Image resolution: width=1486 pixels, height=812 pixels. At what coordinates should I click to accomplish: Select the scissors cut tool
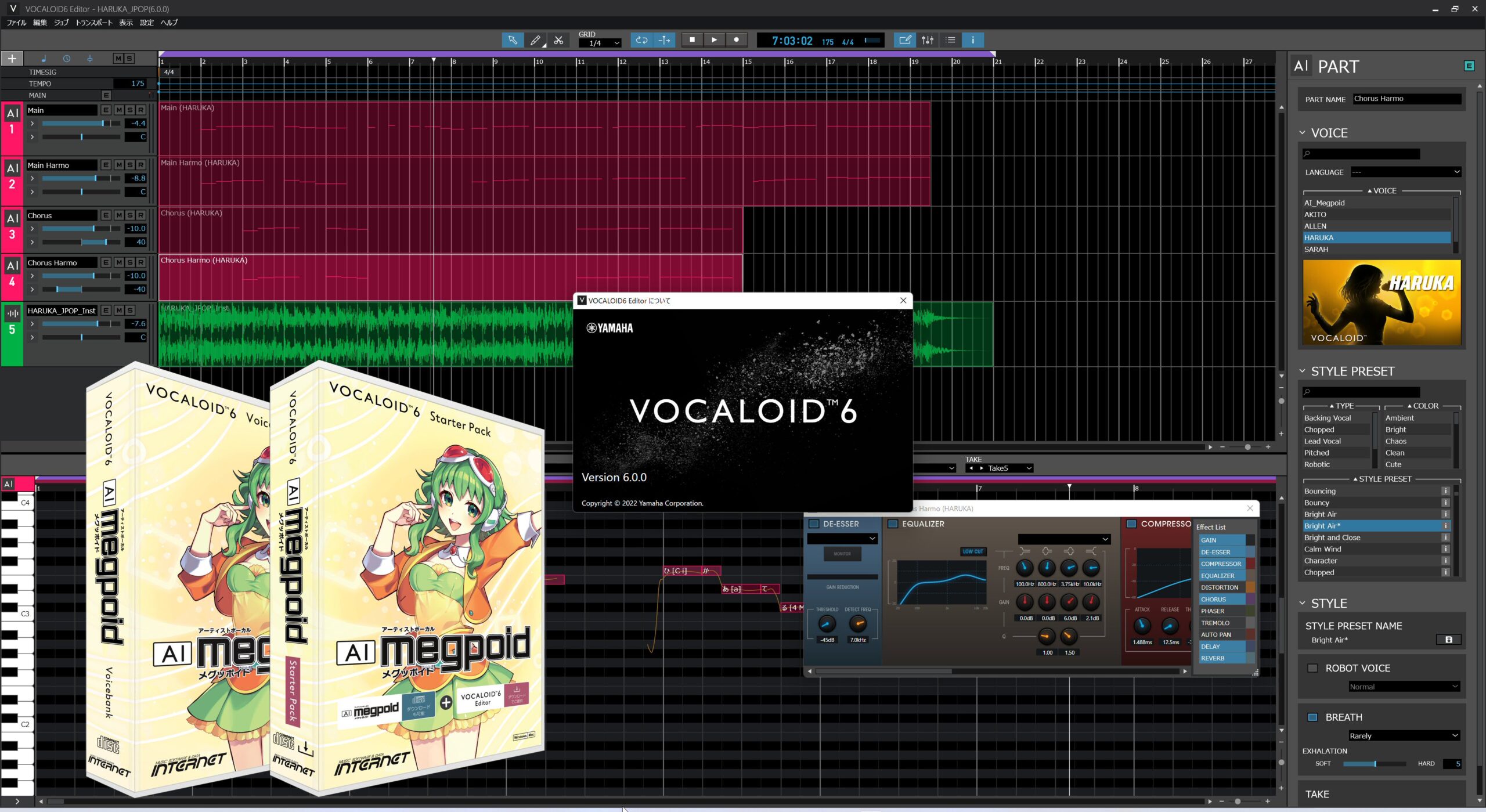(558, 40)
